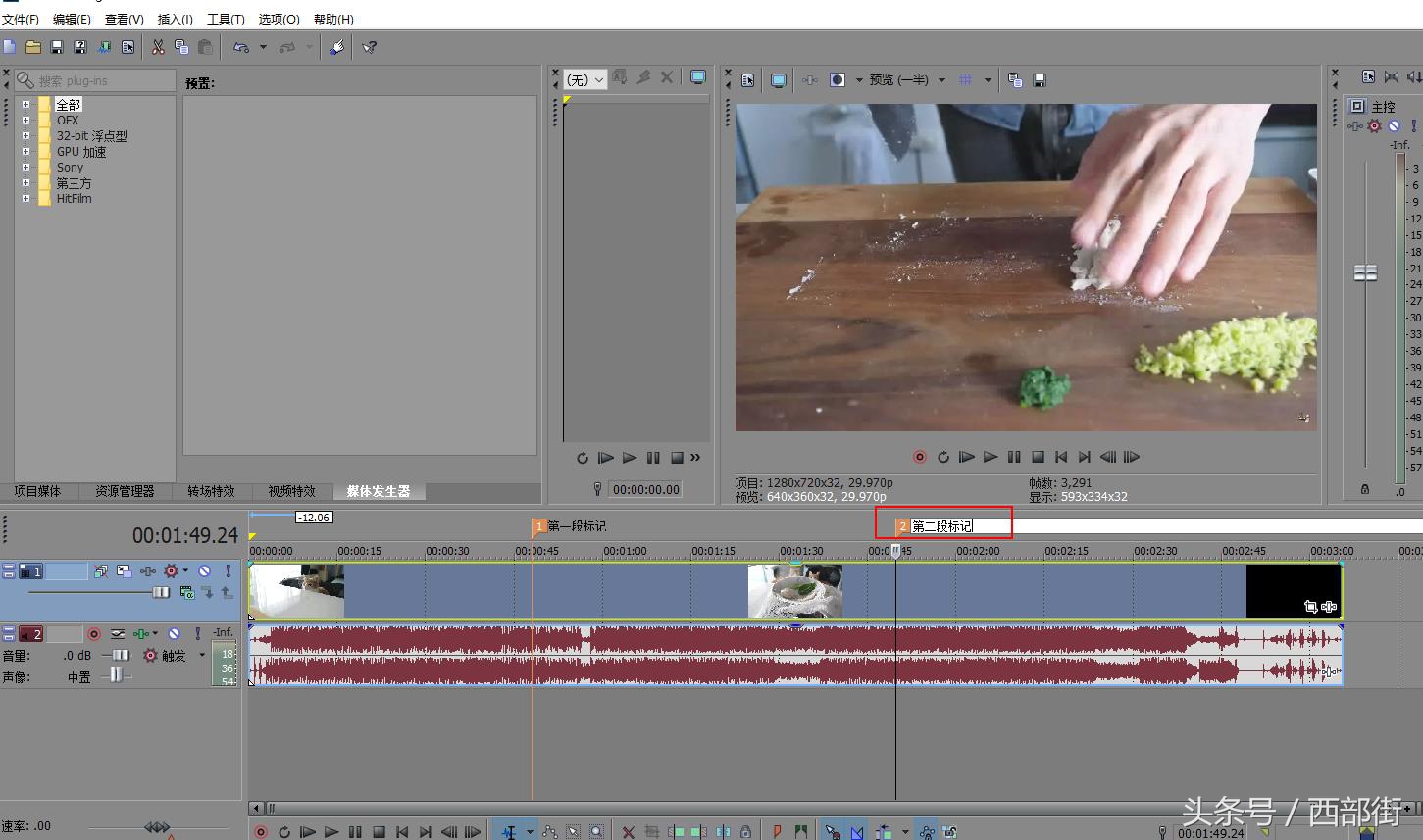Image resolution: width=1423 pixels, height=840 pixels.
Task: Click the Undo arrow icon
Action: 240,47
